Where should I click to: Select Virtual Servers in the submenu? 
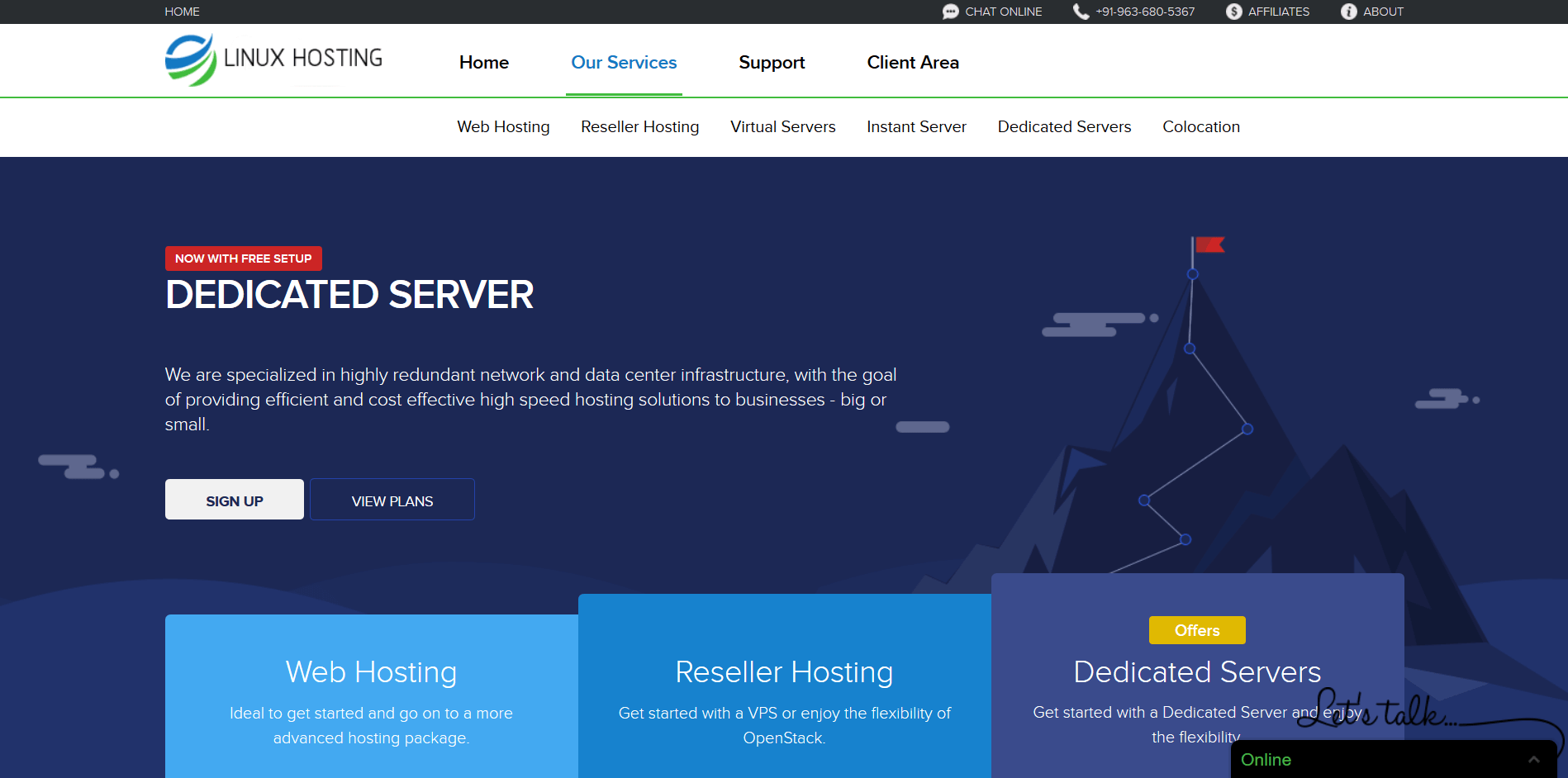tap(782, 126)
